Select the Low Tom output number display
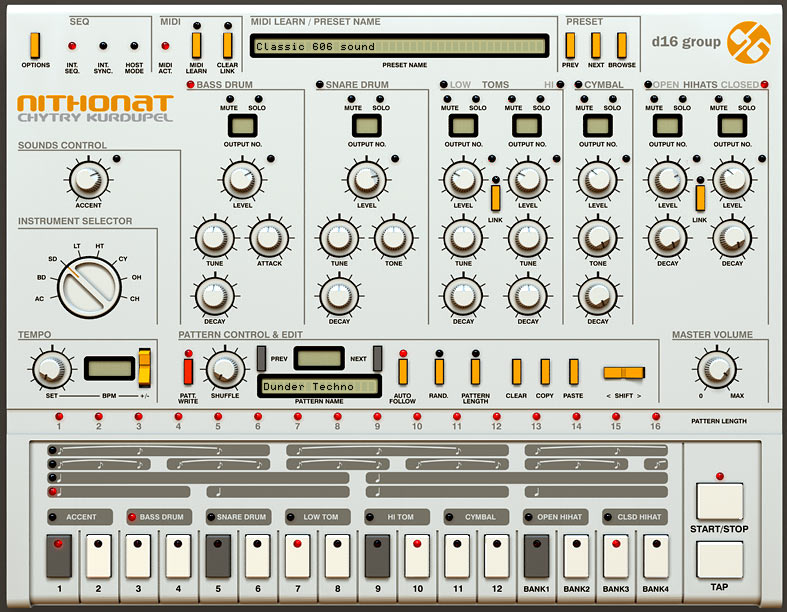 coord(463,126)
